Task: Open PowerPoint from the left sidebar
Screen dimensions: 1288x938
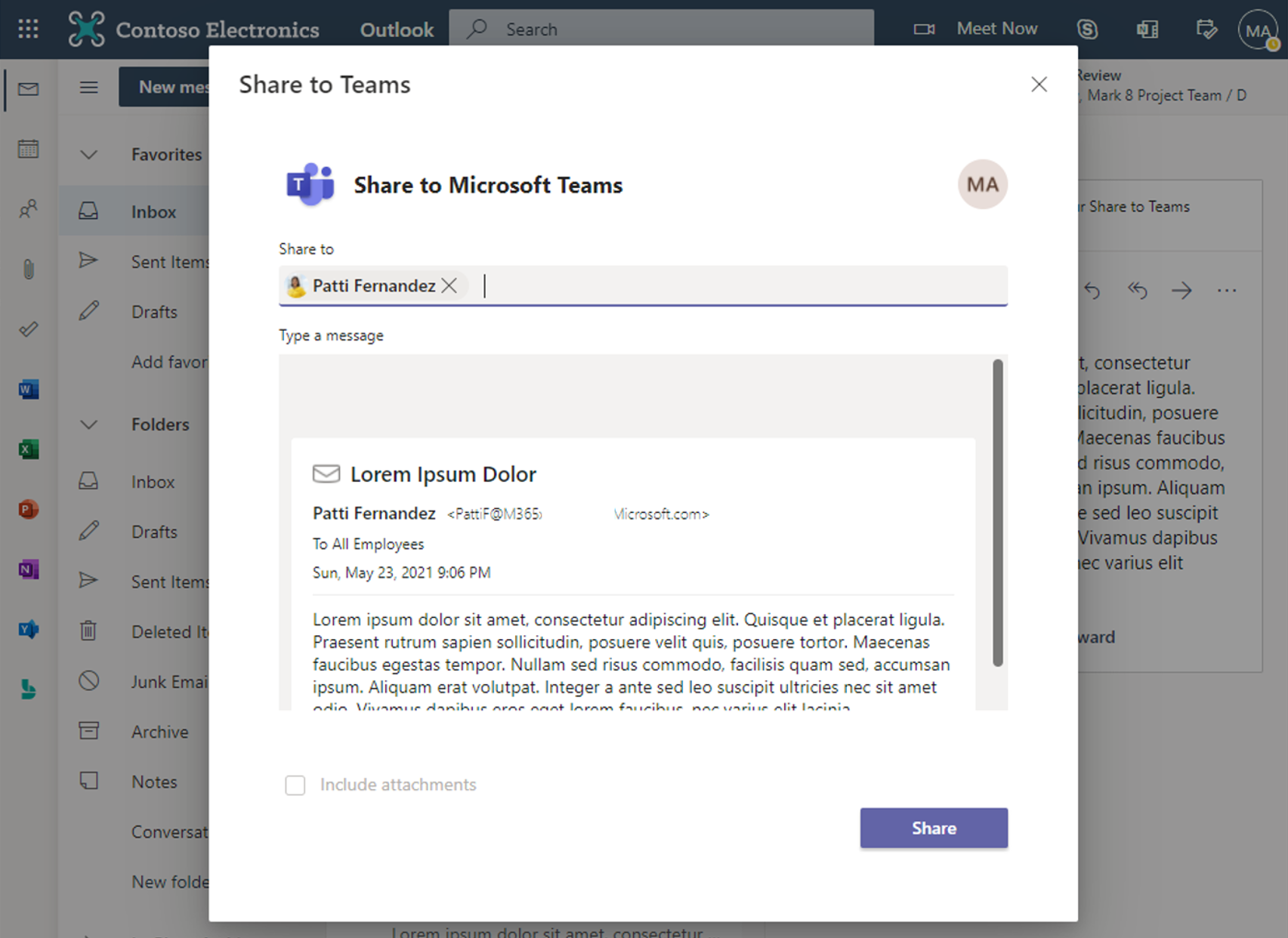Action: (28, 509)
